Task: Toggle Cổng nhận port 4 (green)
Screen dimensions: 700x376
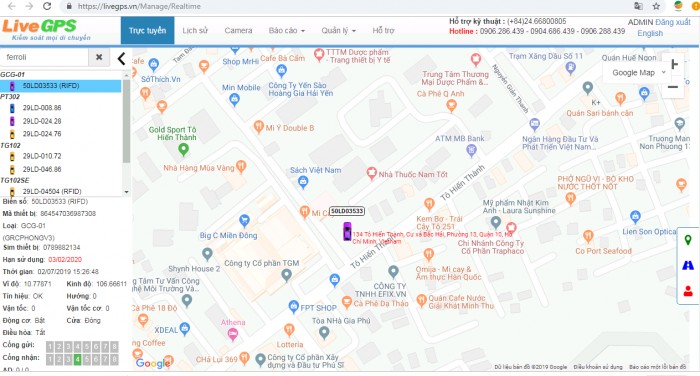Action: [x=78, y=359]
